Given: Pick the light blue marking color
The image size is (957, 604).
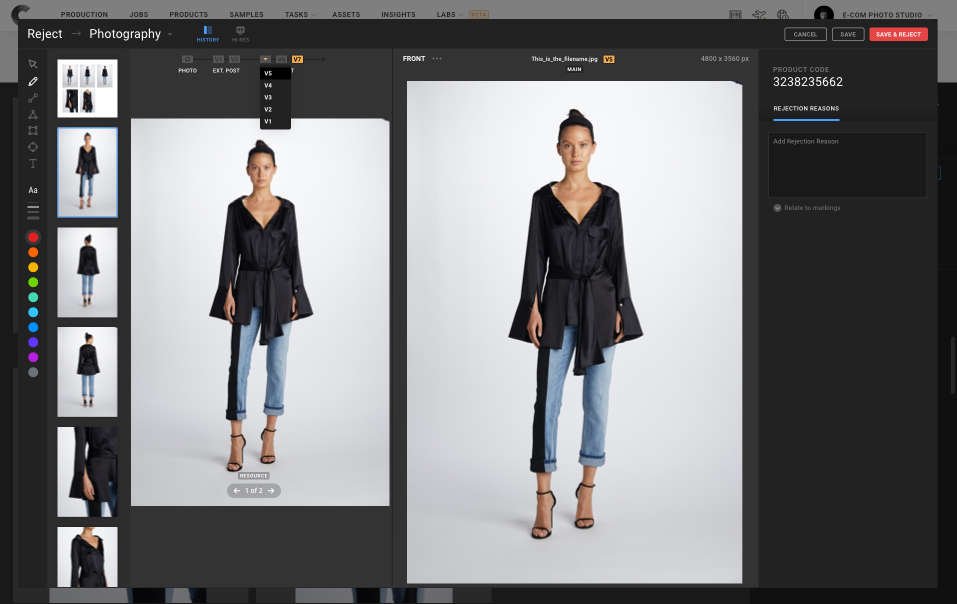Looking at the screenshot, I should point(33,312).
